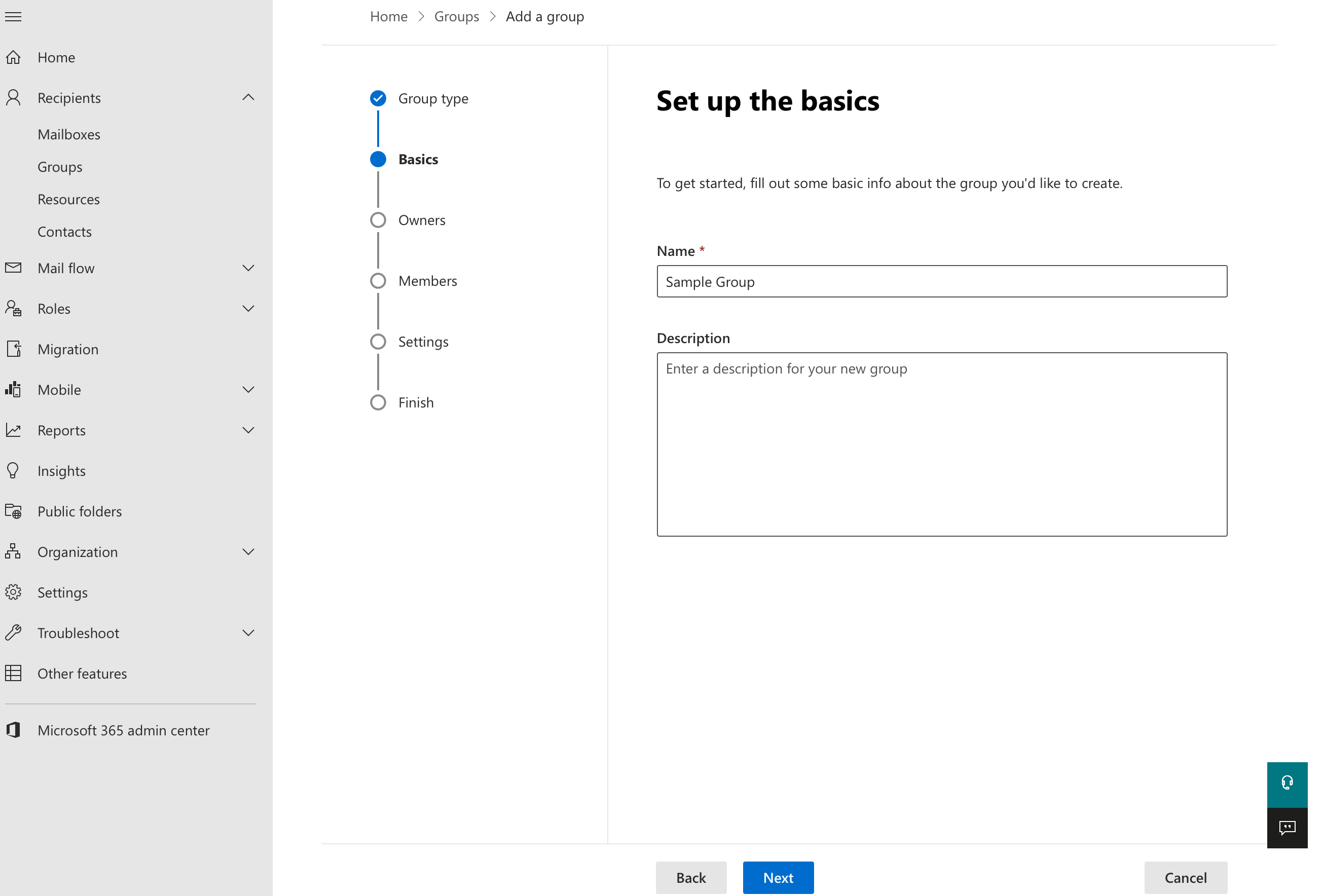
Task: Go to Migration page
Action: click(68, 349)
